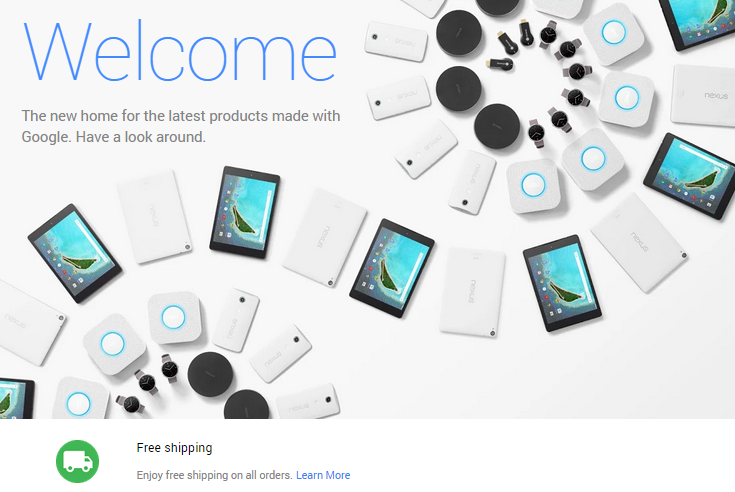Screen dimensions: 735x492
Task: Click the Enjoy free shipping on all orders text
Action: pos(215,475)
